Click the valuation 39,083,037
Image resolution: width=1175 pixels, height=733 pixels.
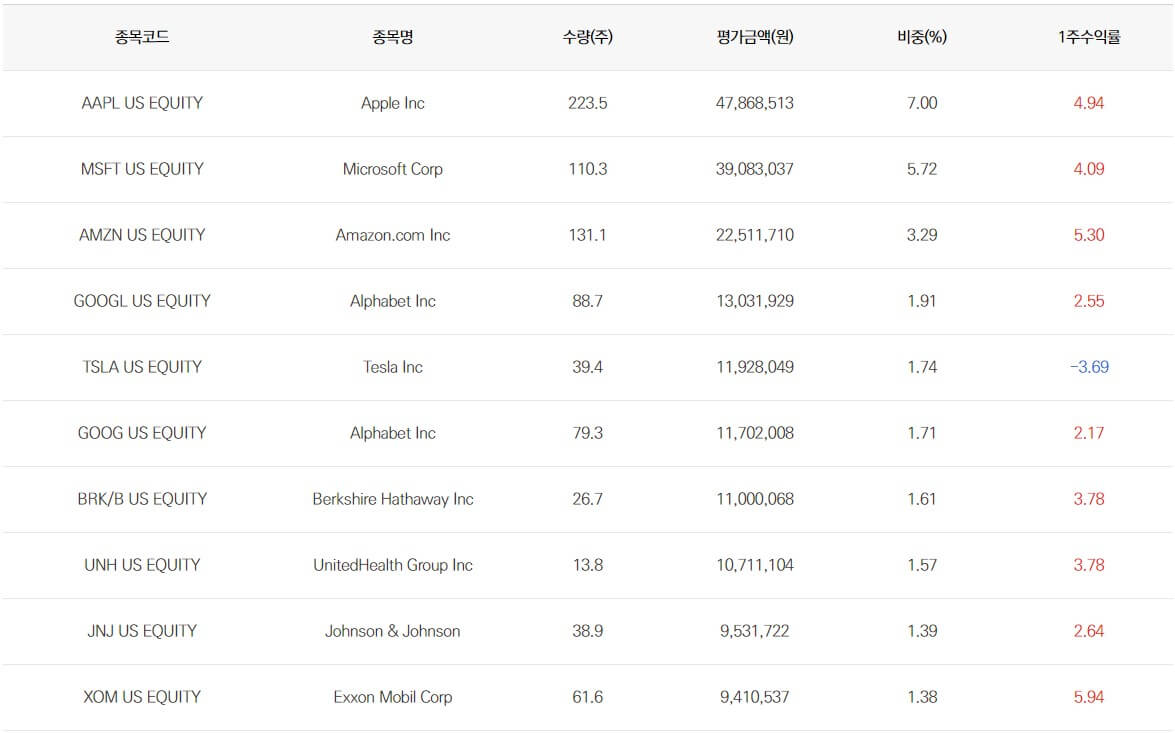coord(755,169)
